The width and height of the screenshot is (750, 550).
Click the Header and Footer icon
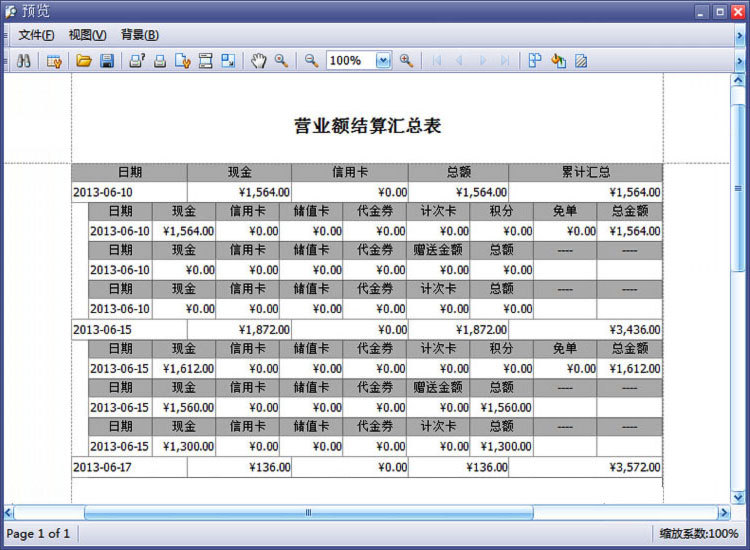pyautogui.click(x=206, y=61)
